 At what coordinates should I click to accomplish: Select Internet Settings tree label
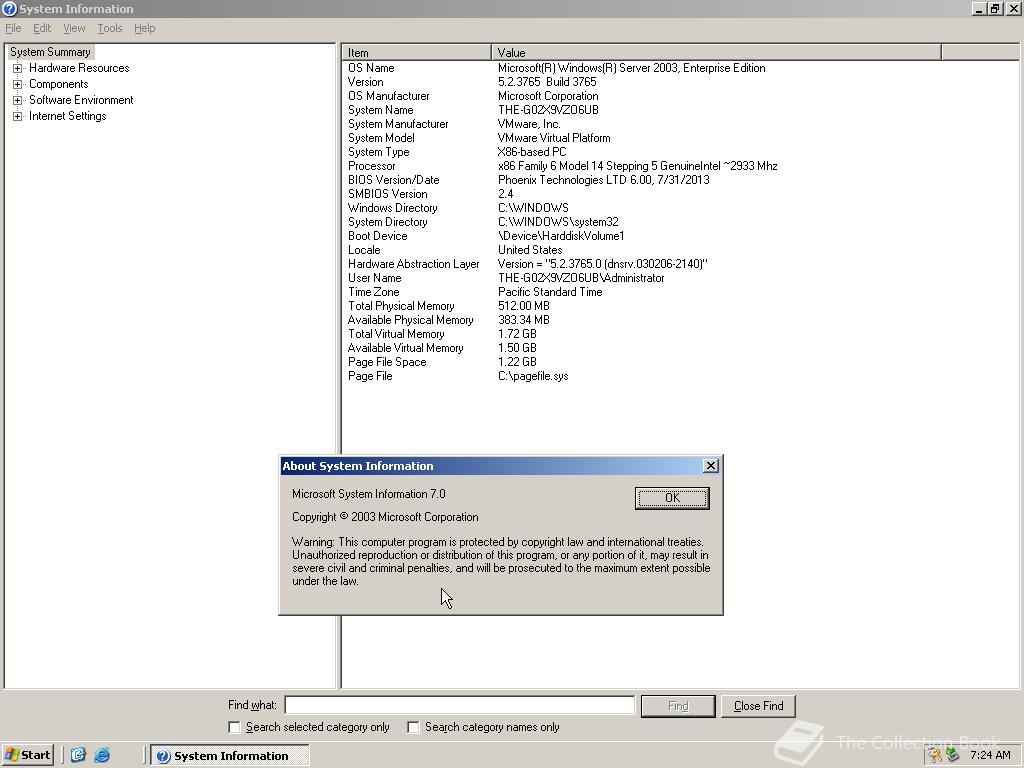coord(67,116)
